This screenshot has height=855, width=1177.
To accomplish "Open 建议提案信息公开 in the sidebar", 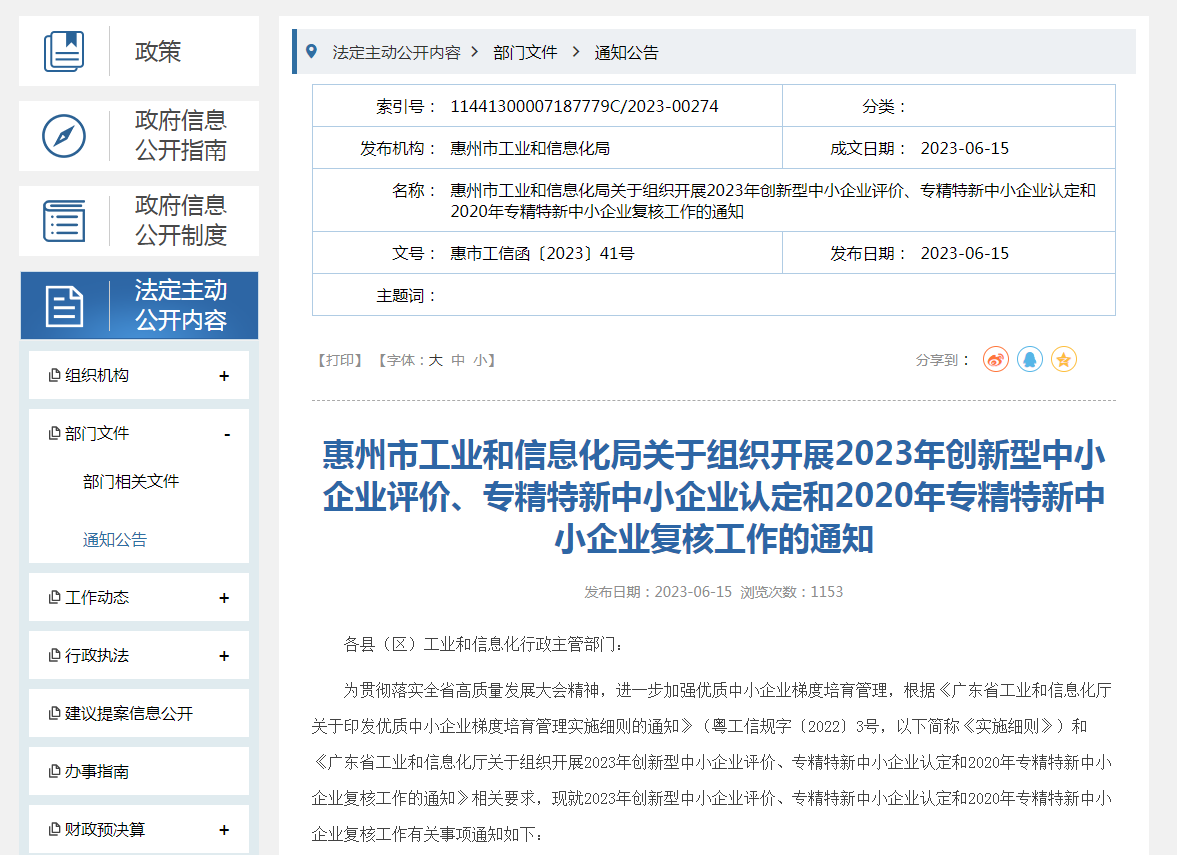I will coord(129,714).
